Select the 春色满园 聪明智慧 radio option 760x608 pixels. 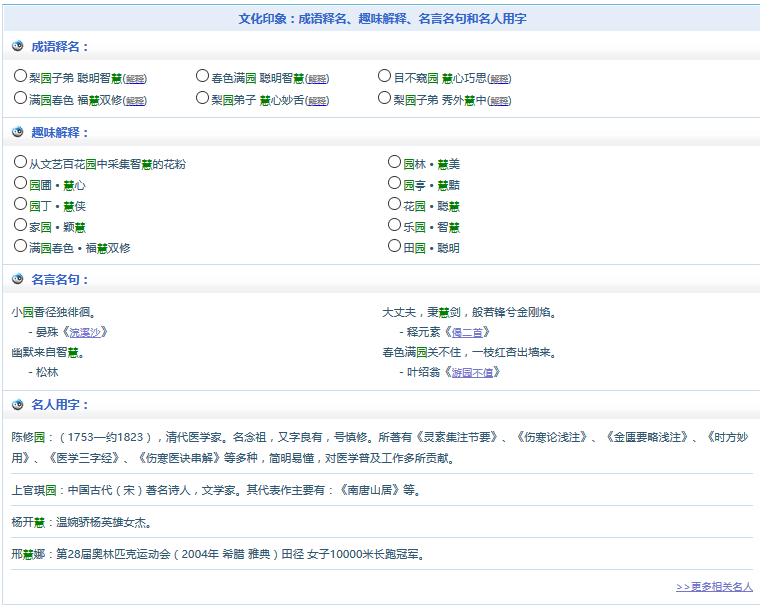(203, 76)
